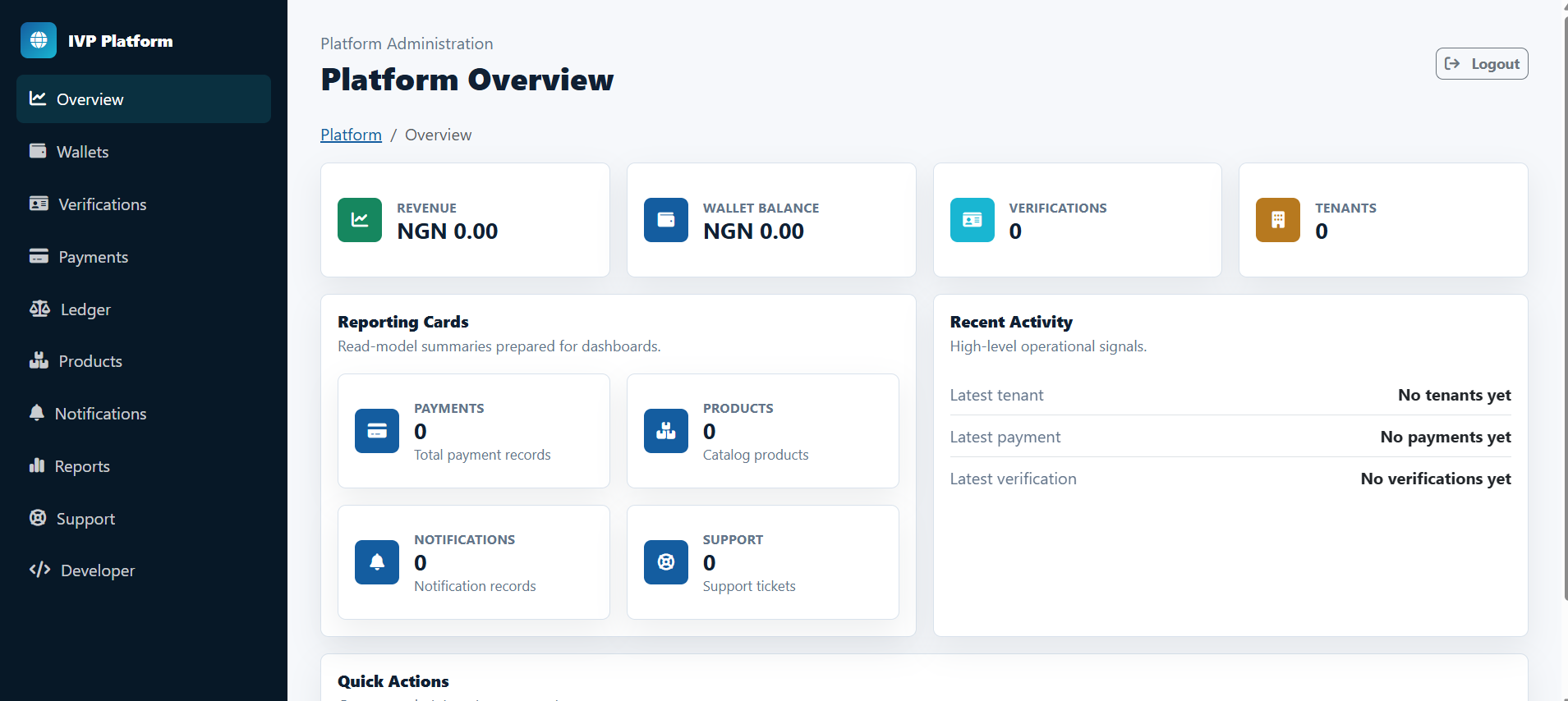Click 'Catalog products' text
The image size is (1568, 701).
click(756, 455)
